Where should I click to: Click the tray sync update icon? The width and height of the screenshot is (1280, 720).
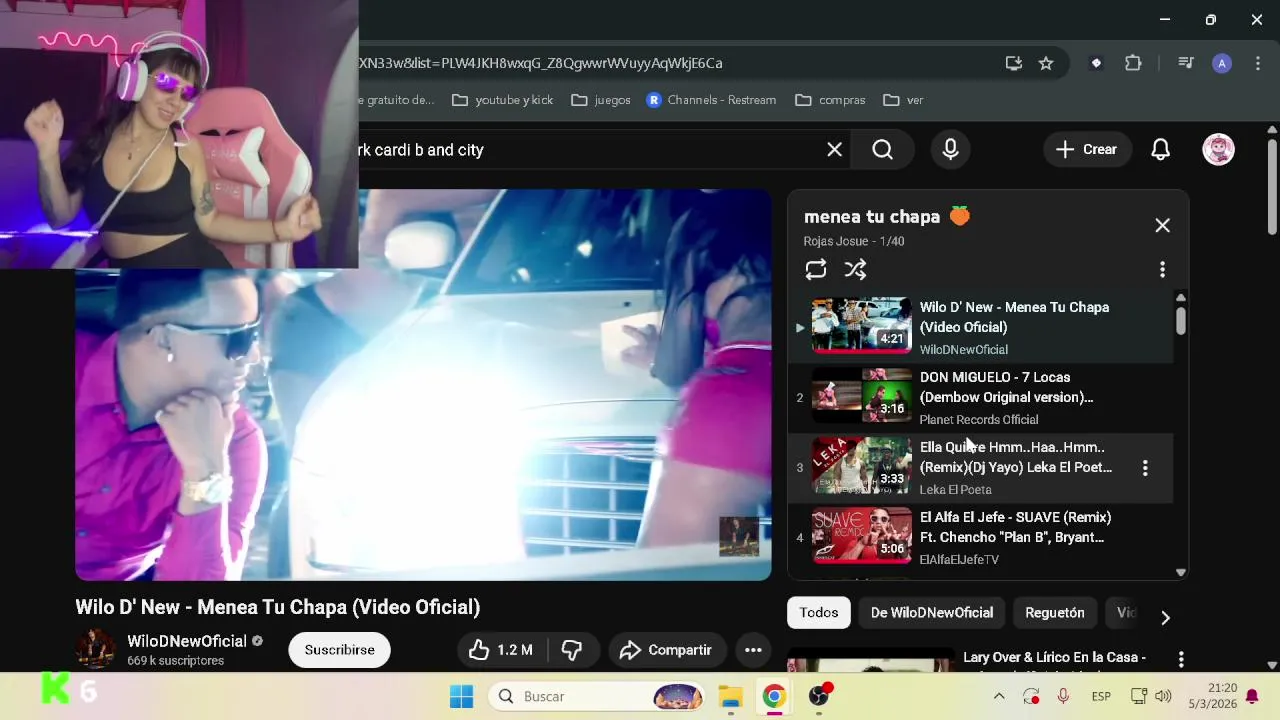[1031, 697]
